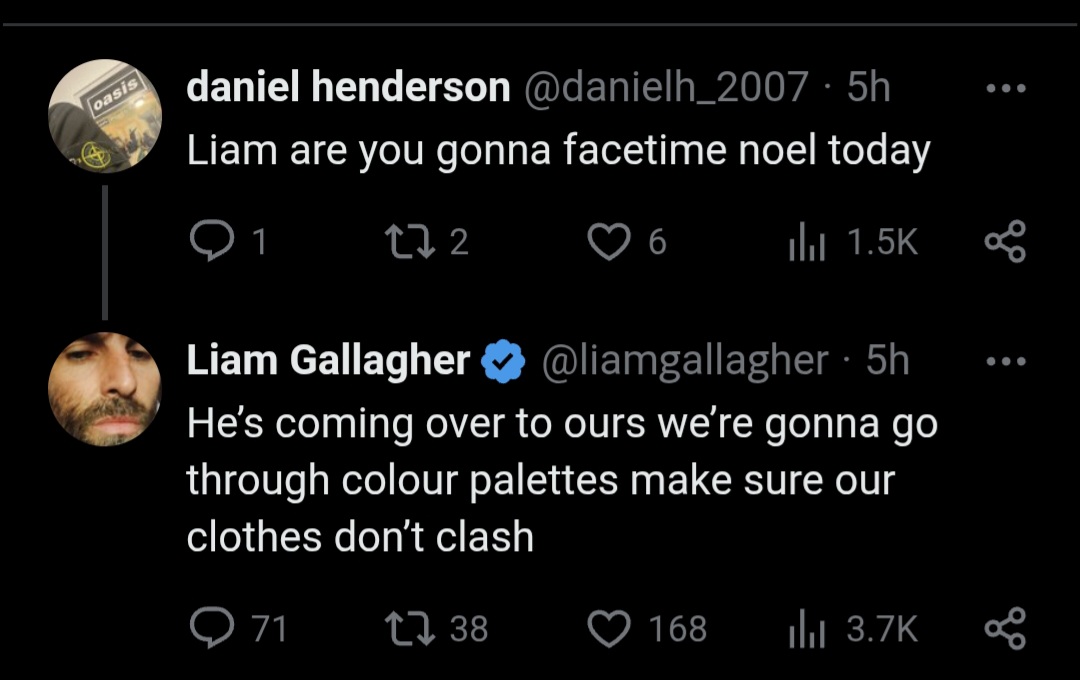Visit daniel henderson's profile name

point(349,87)
